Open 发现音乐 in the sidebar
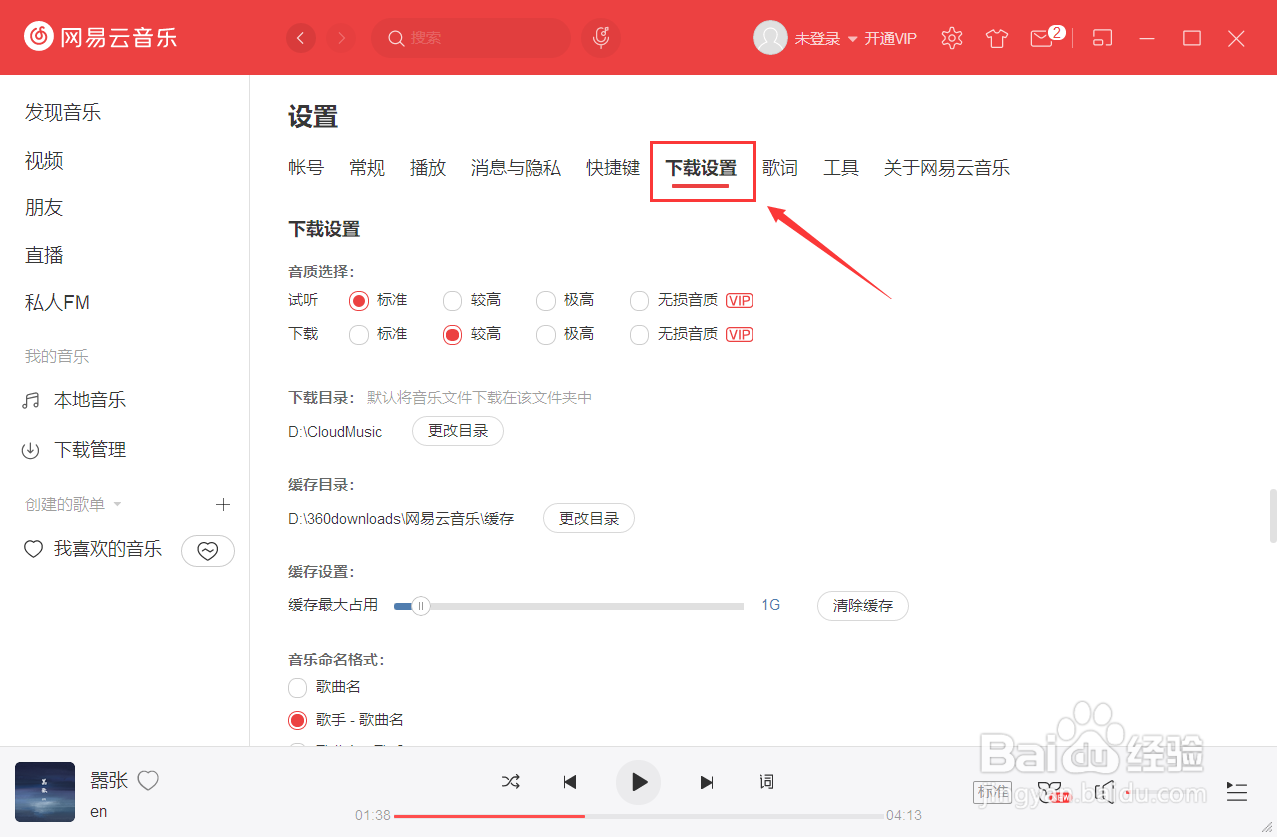1277x837 pixels. click(63, 112)
